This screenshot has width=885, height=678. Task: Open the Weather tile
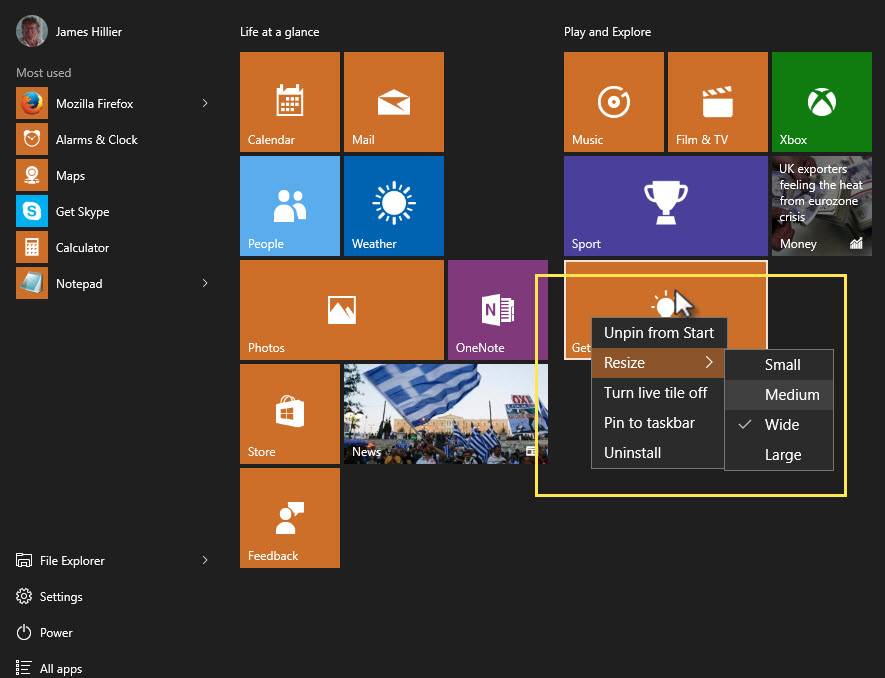pos(393,205)
